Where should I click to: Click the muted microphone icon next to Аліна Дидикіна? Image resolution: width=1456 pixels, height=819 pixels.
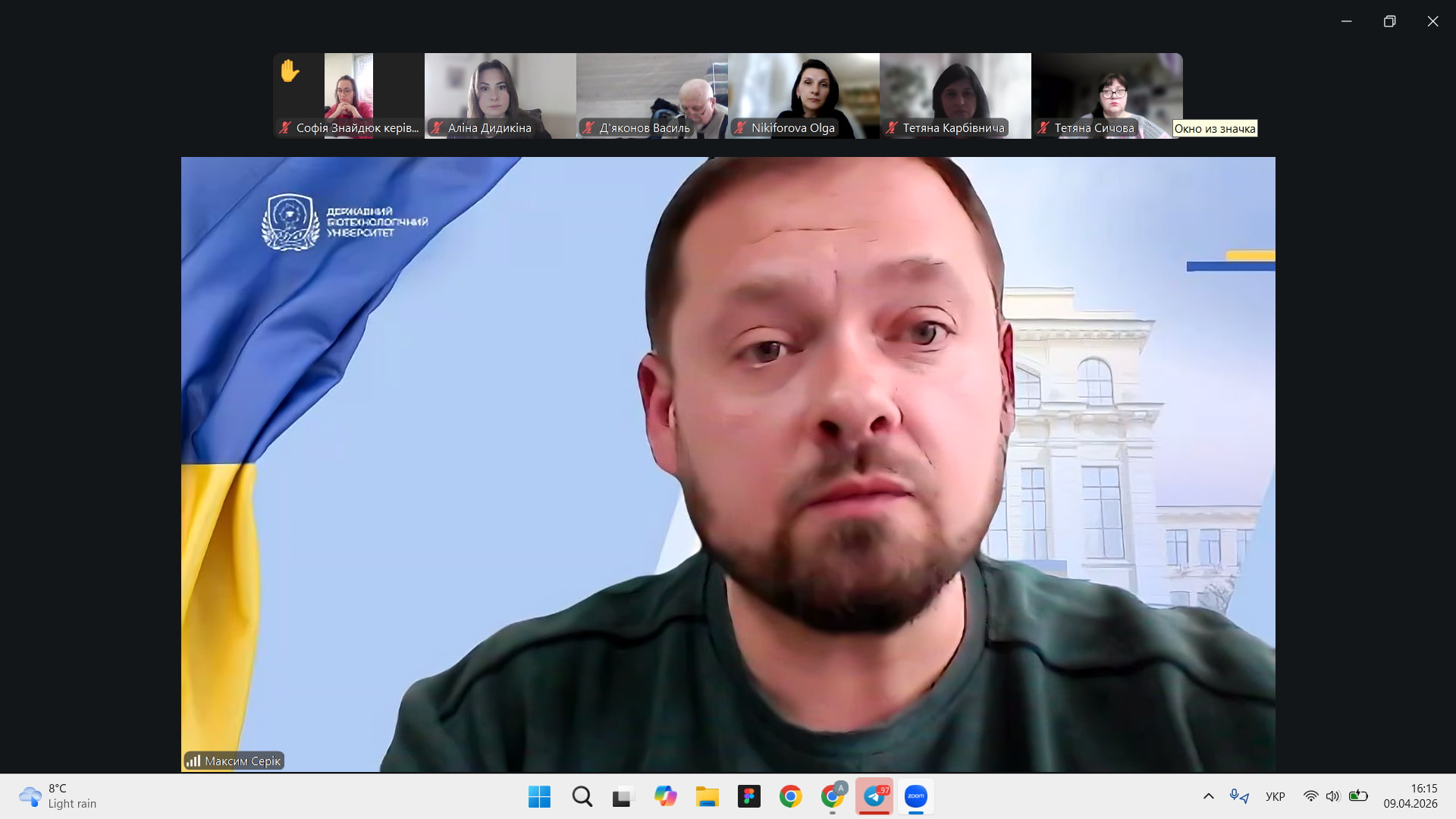click(x=437, y=127)
